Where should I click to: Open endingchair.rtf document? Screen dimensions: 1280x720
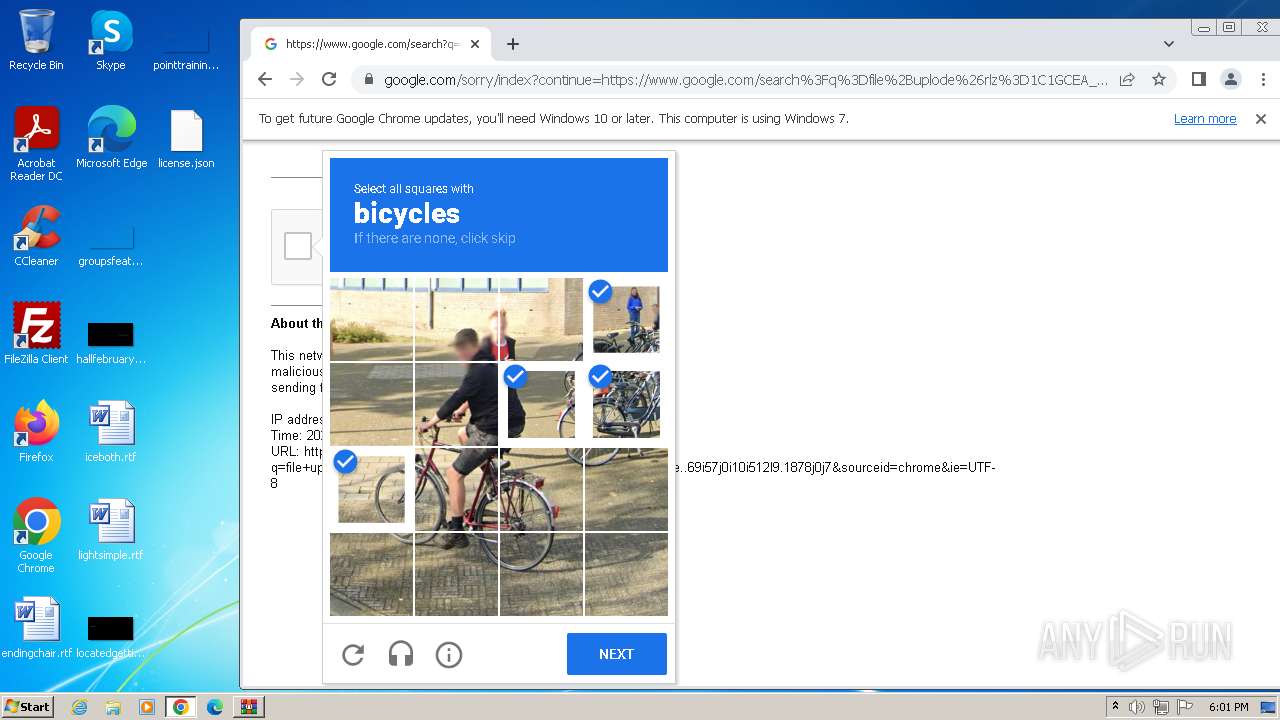[36, 628]
